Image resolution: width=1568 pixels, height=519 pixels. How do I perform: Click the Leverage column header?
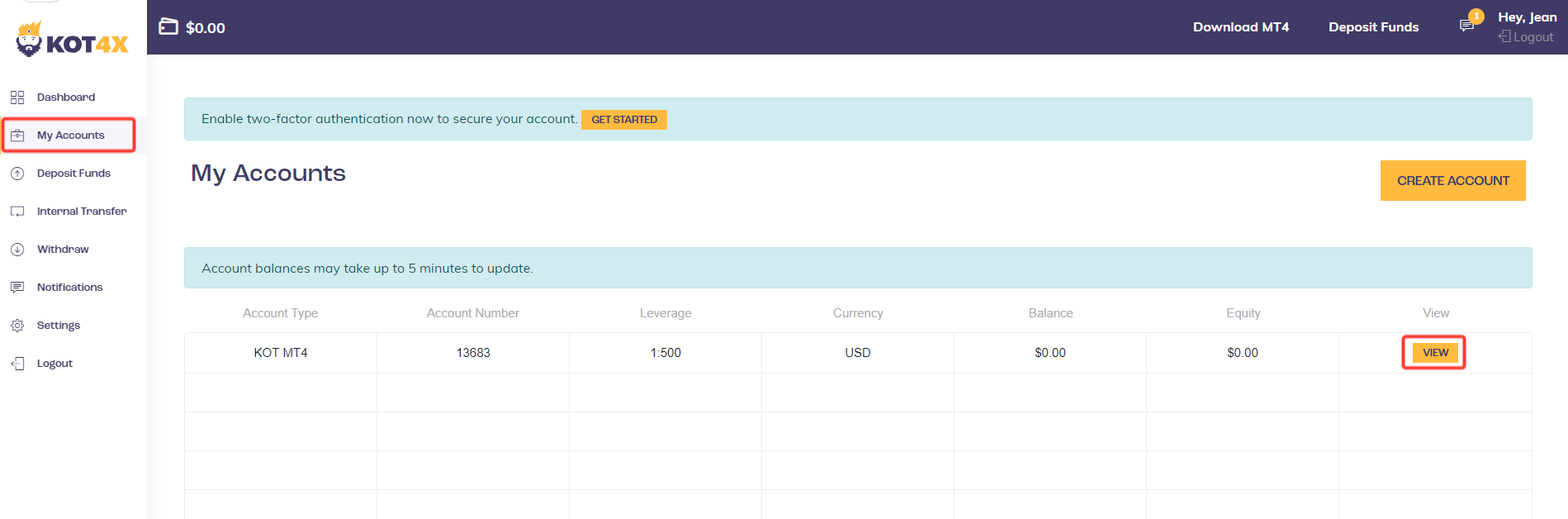(x=666, y=313)
